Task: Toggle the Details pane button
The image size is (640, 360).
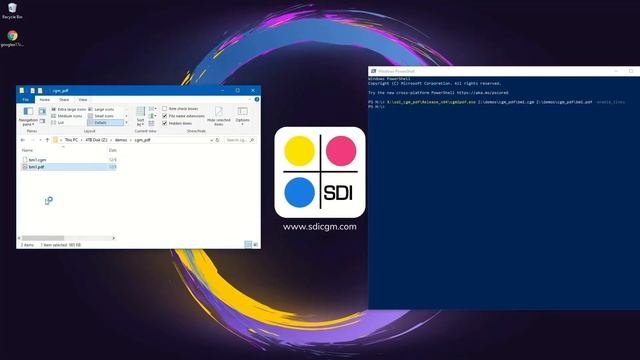Action: [x=42, y=121]
